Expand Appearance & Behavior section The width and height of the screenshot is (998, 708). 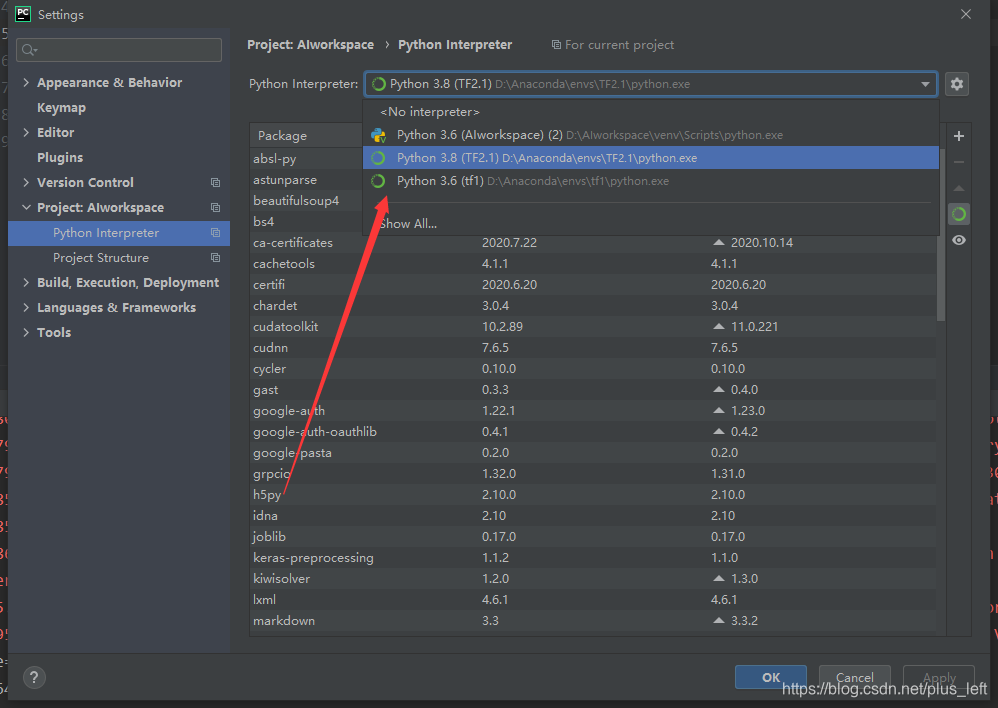pyautogui.click(x=26, y=83)
